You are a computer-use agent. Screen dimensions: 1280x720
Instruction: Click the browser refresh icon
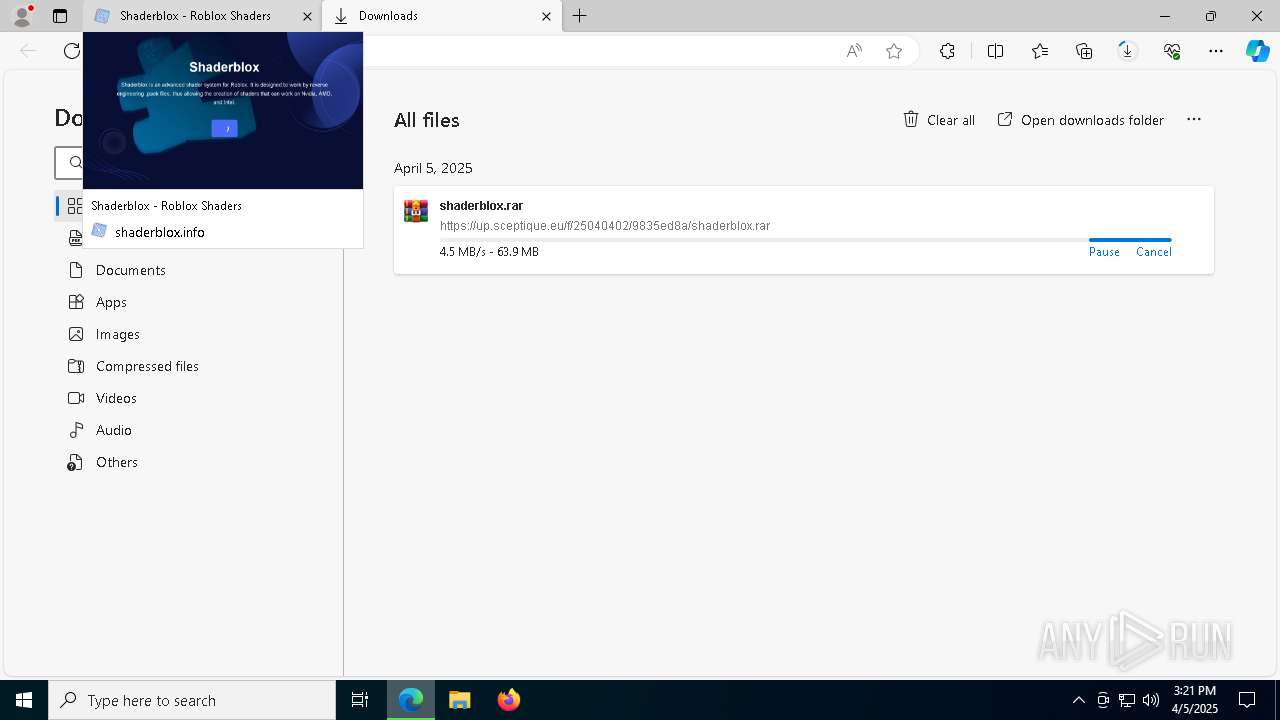(x=71, y=51)
